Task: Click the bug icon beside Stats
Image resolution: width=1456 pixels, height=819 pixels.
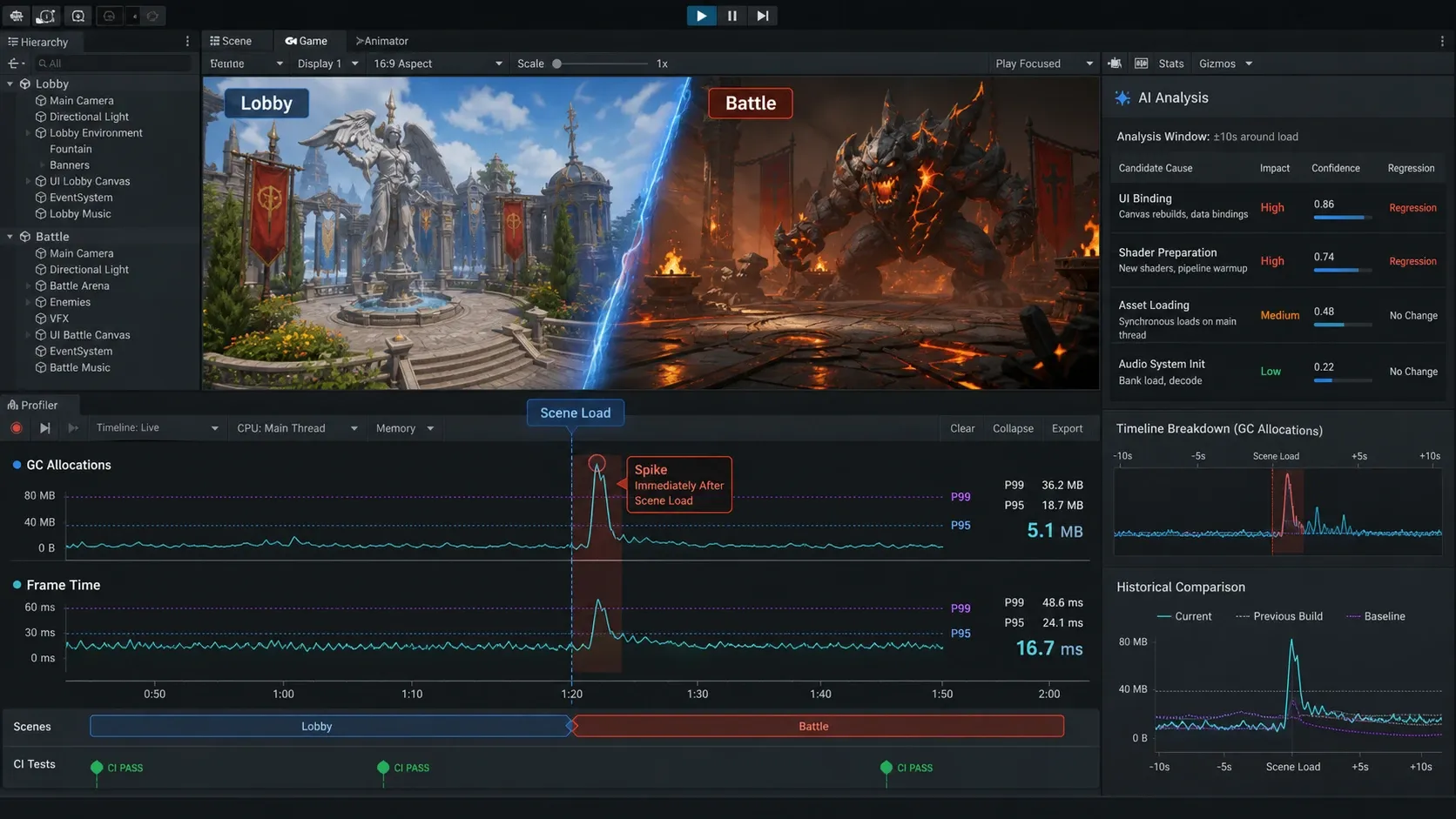Action: (1115, 64)
